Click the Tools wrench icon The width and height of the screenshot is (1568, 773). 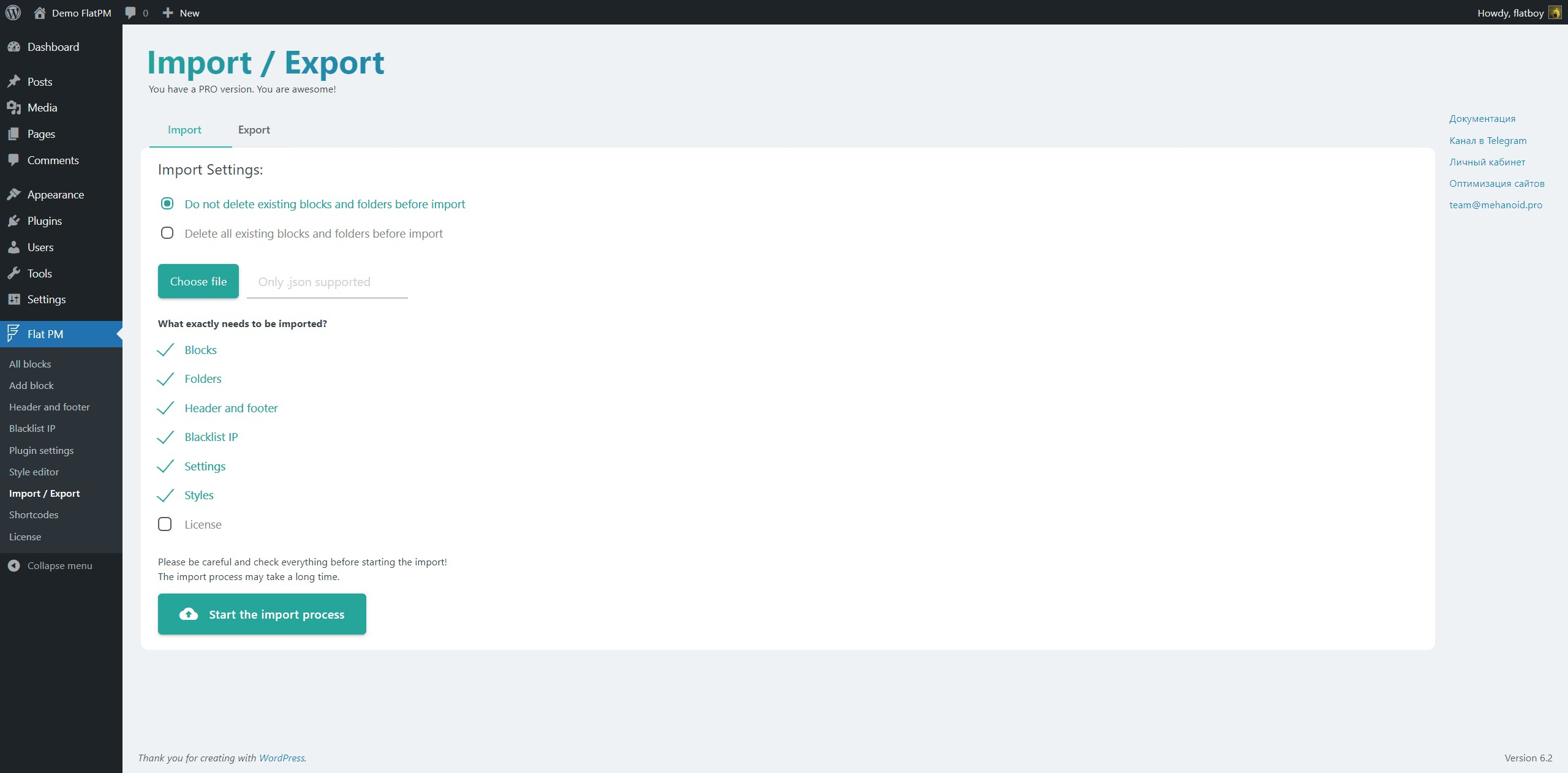(x=14, y=274)
